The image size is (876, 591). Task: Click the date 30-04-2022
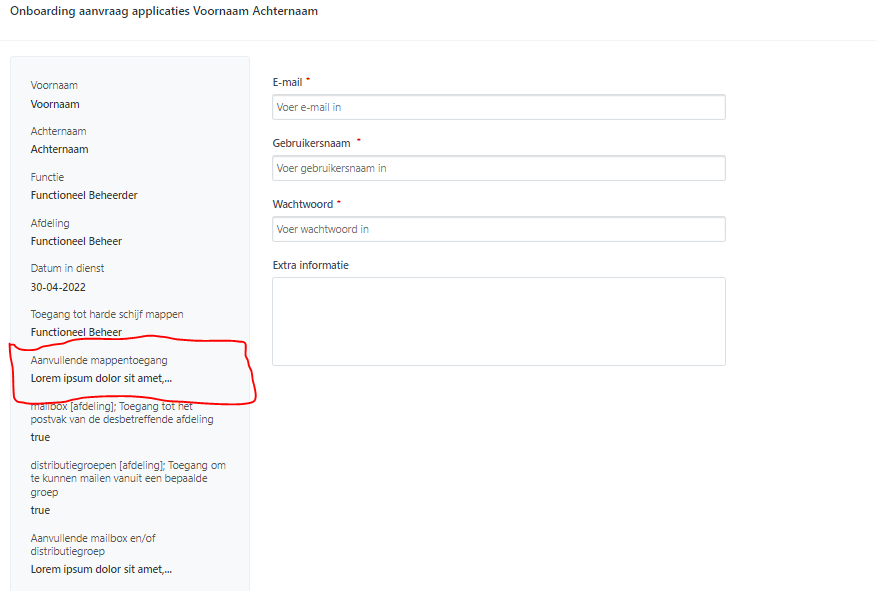point(58,287)
